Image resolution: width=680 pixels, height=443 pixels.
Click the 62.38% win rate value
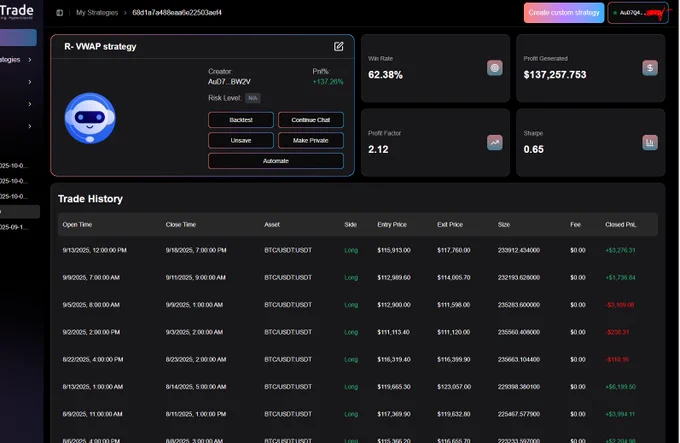click(386, 75)
